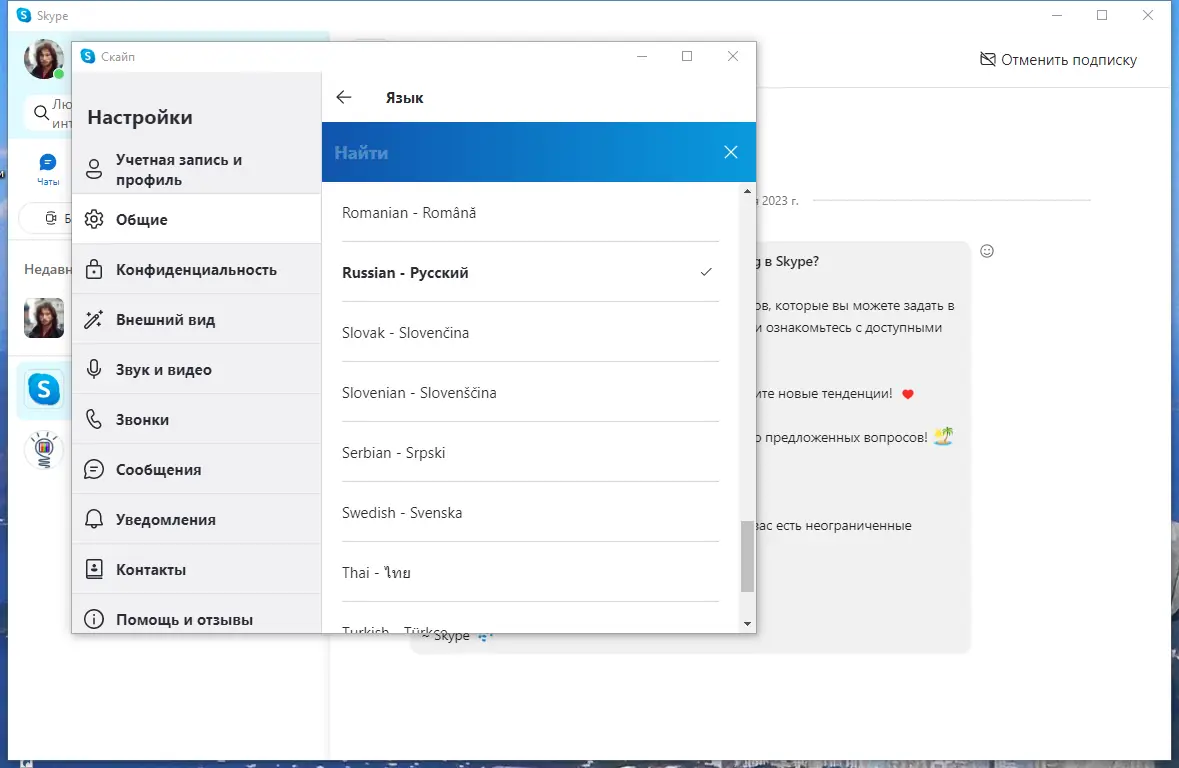Viewport: 1179px width, 768px height.
Task: Open Учетная запись и профиль settings
Action: [x=196, y=169]
